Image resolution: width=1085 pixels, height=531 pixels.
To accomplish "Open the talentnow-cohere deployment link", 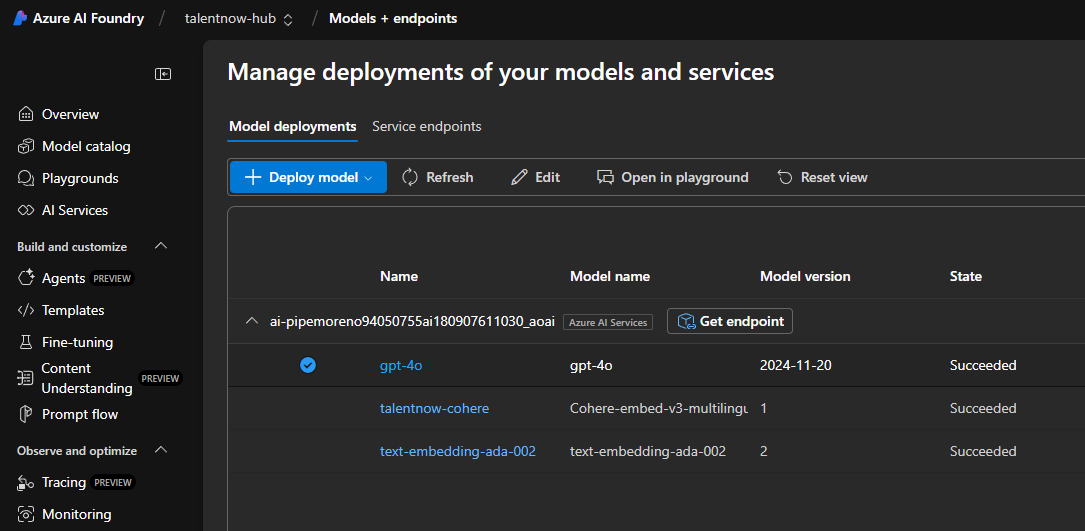I will 435,408.
